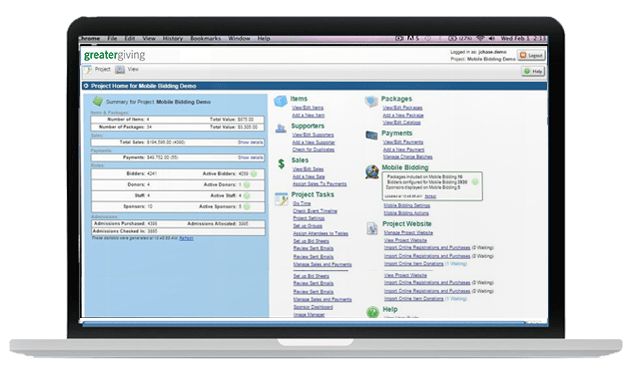Open Project Settings link

click(309, 218)
